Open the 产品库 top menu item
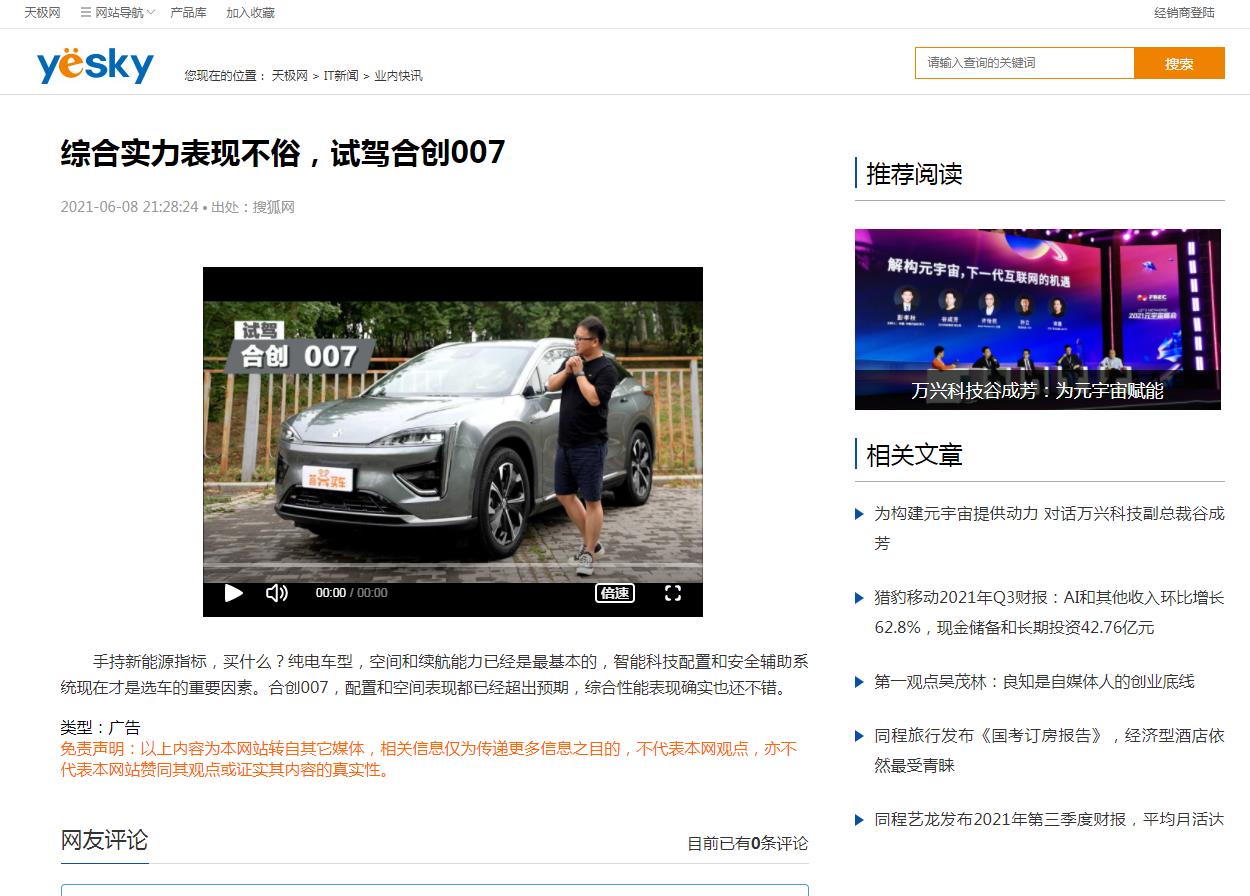The image size is (1250, 896). point(188,13)
